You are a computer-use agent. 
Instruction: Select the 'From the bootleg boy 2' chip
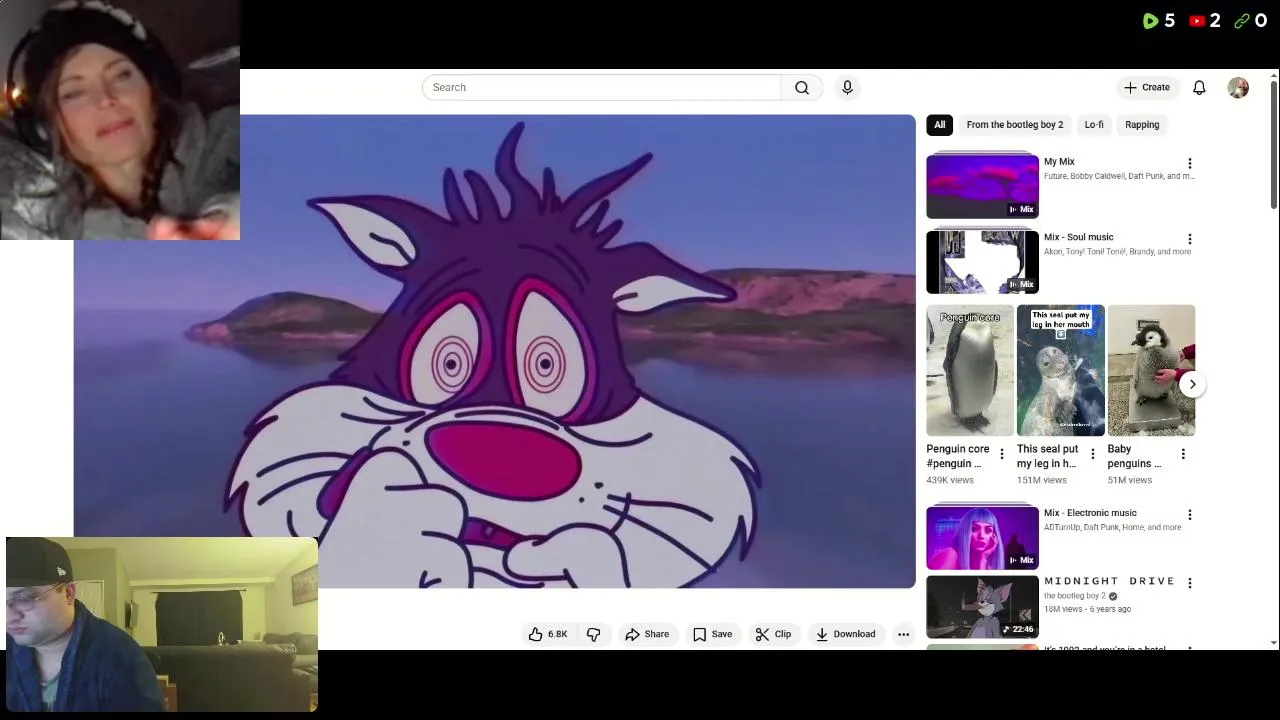[1014, 125]
